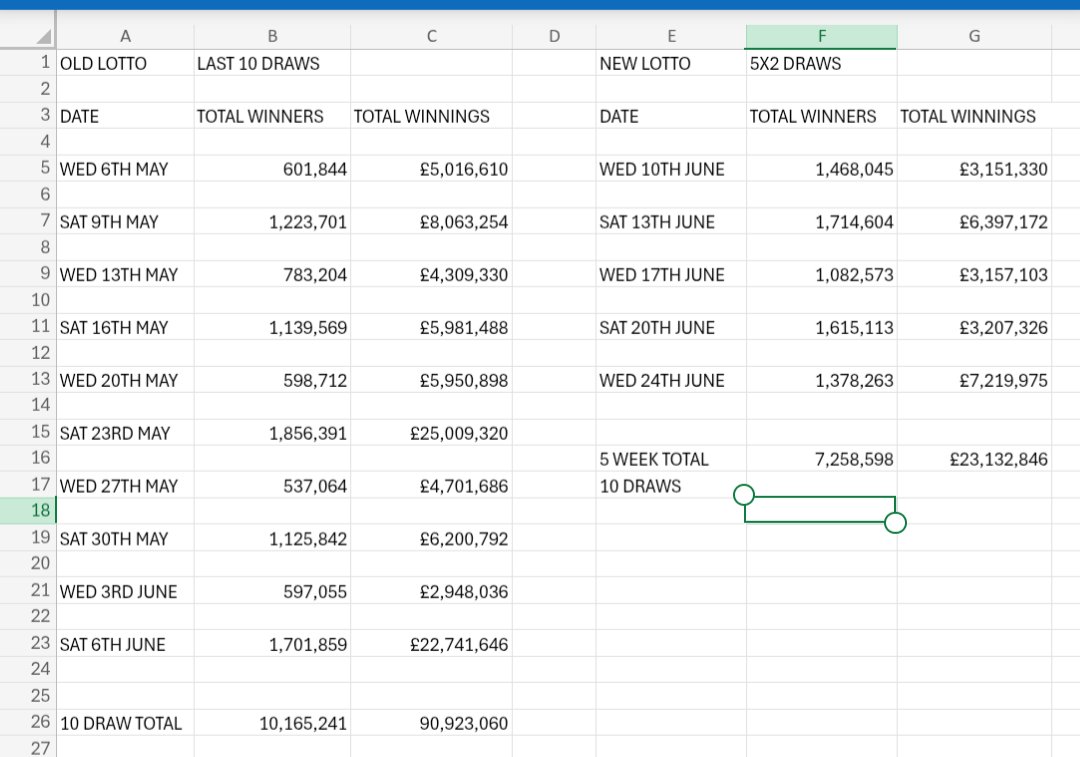This screenshot has width=1080, height=757.
Task: Select cell 'SAT 16TH MAY'
Action: (x=125, y=328)
